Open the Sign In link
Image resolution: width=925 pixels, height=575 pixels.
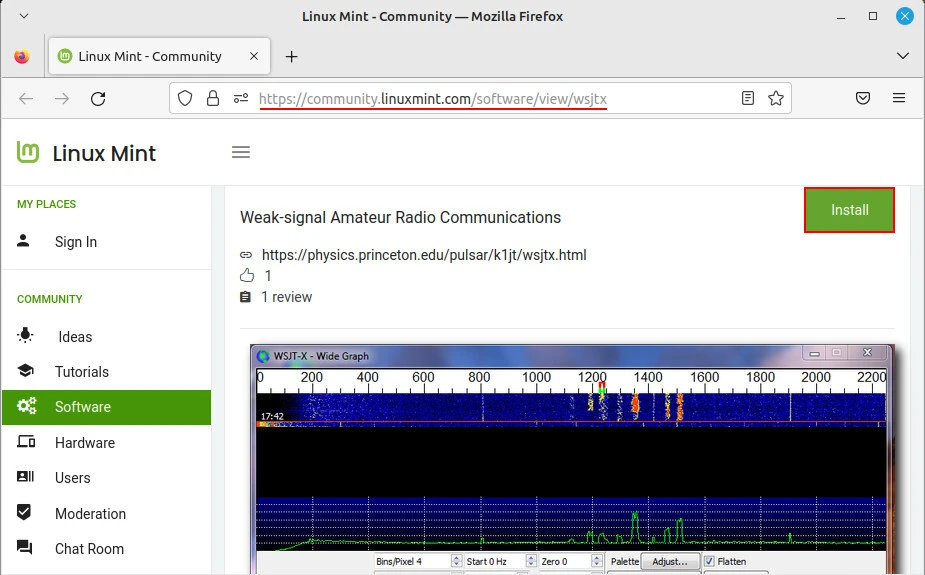coord(76,242)
